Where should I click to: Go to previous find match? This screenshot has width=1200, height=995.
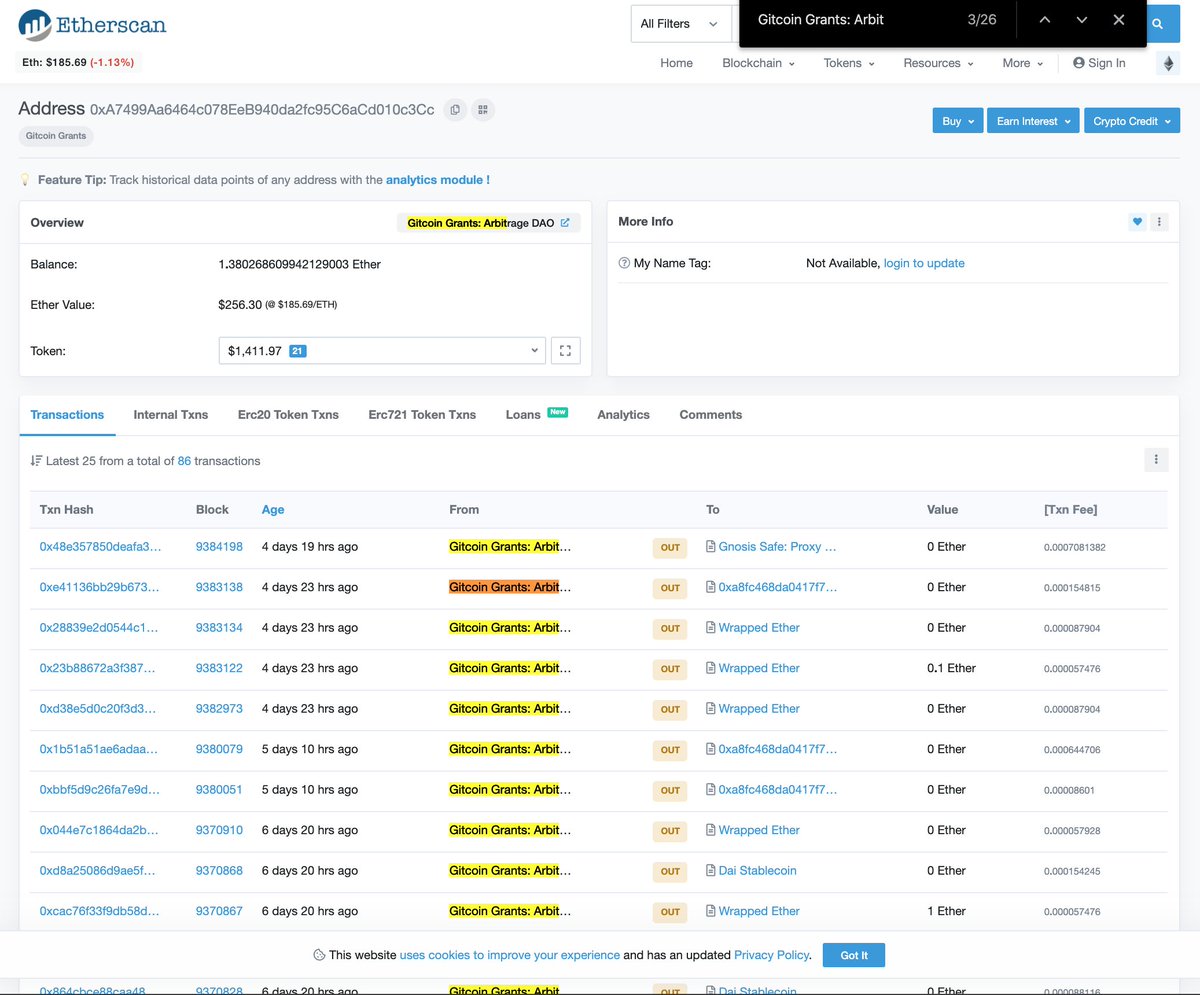tap(1044, 20)
